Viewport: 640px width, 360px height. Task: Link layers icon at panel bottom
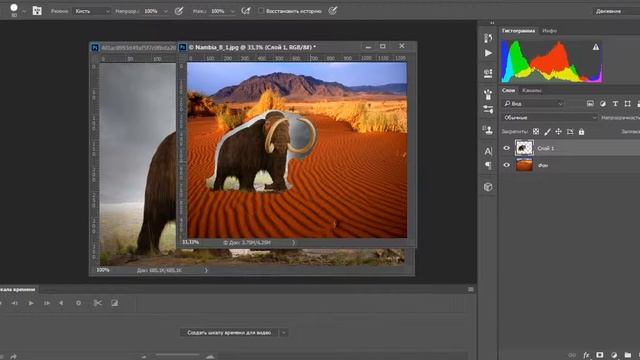coord(572,355)
